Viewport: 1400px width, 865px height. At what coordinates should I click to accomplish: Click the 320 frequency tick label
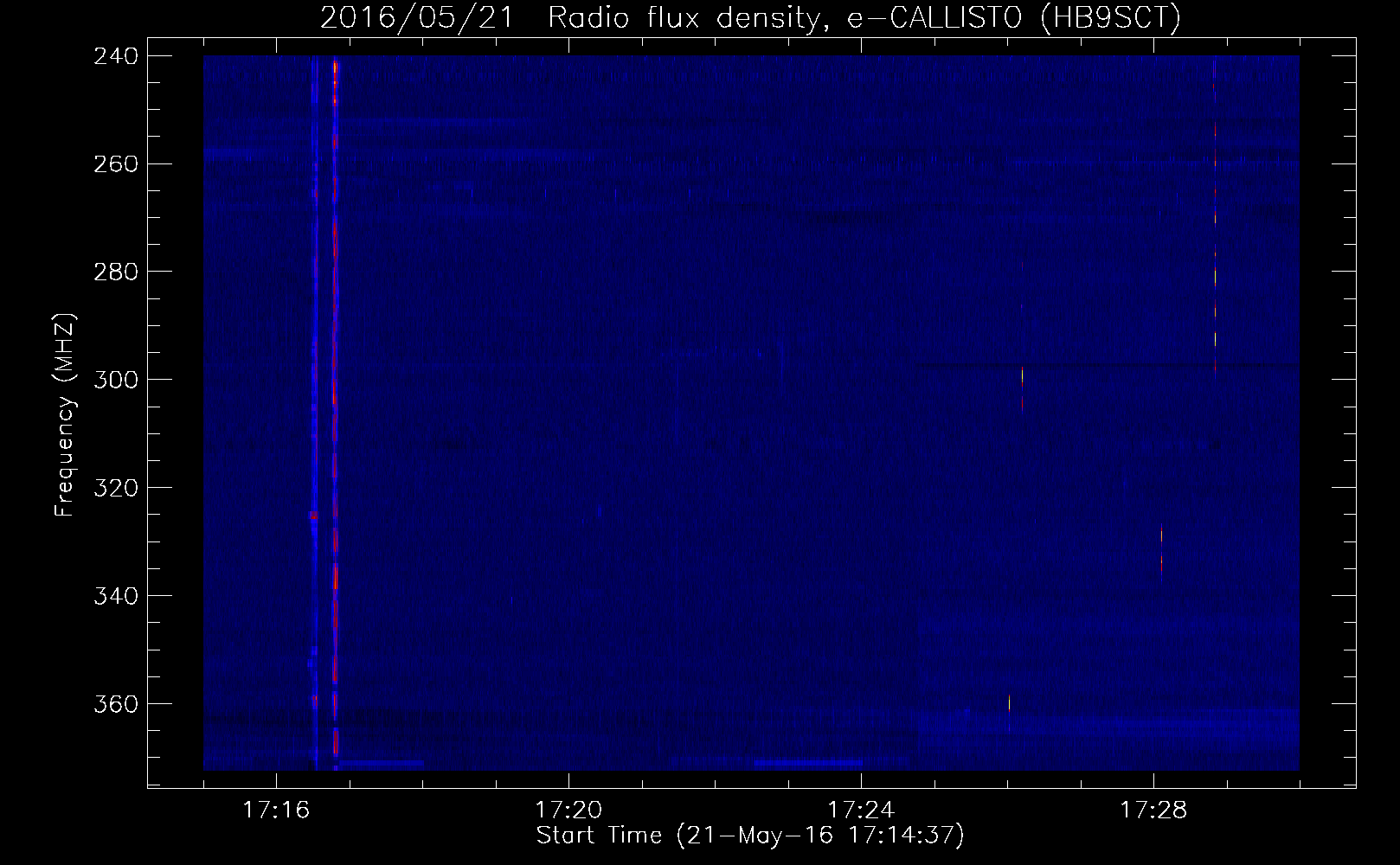click(x=115, y=488)
